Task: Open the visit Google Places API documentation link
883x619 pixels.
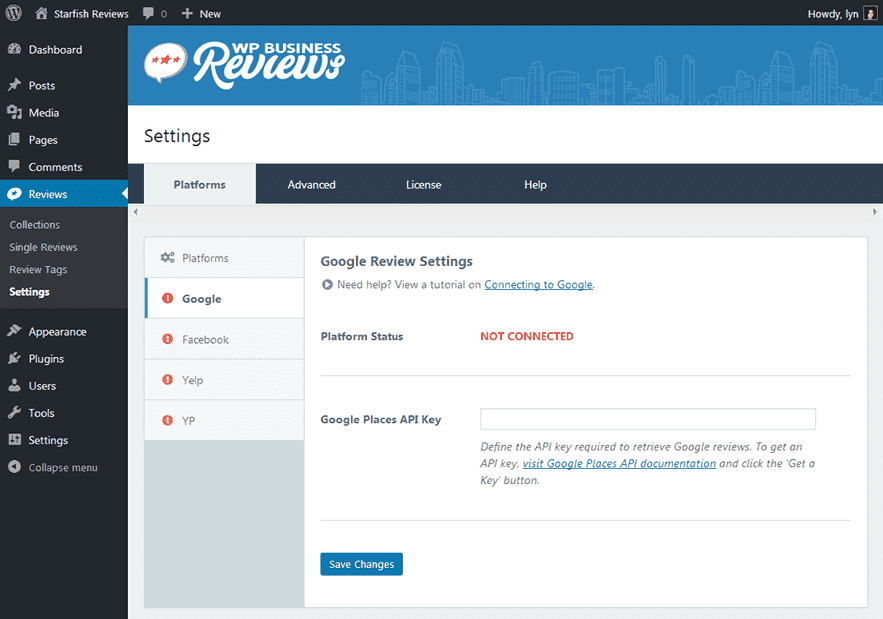Action: [619, 464]
